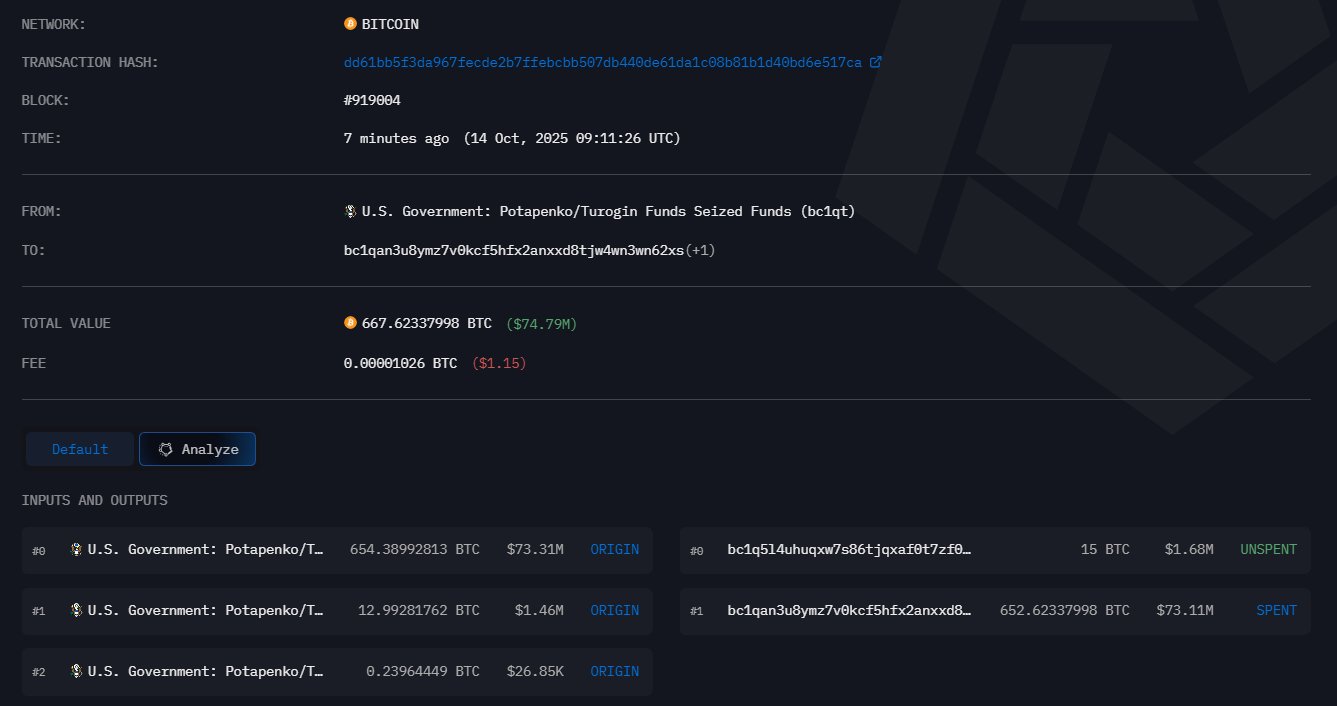Follow the ORIGIN link on input #1

pyautogui.click(x=615, y=610)
